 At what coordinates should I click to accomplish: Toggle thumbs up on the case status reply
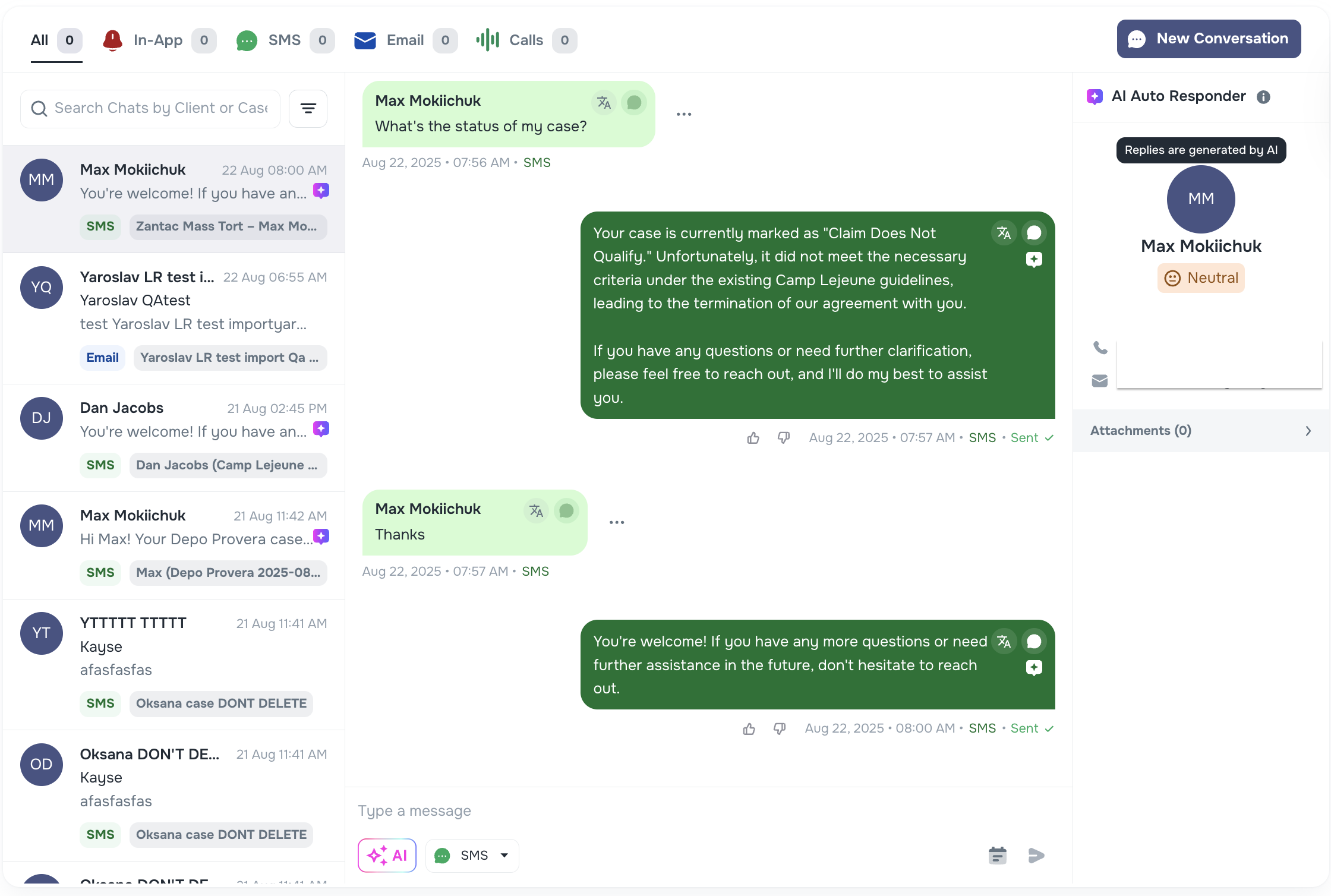point(752,437)
